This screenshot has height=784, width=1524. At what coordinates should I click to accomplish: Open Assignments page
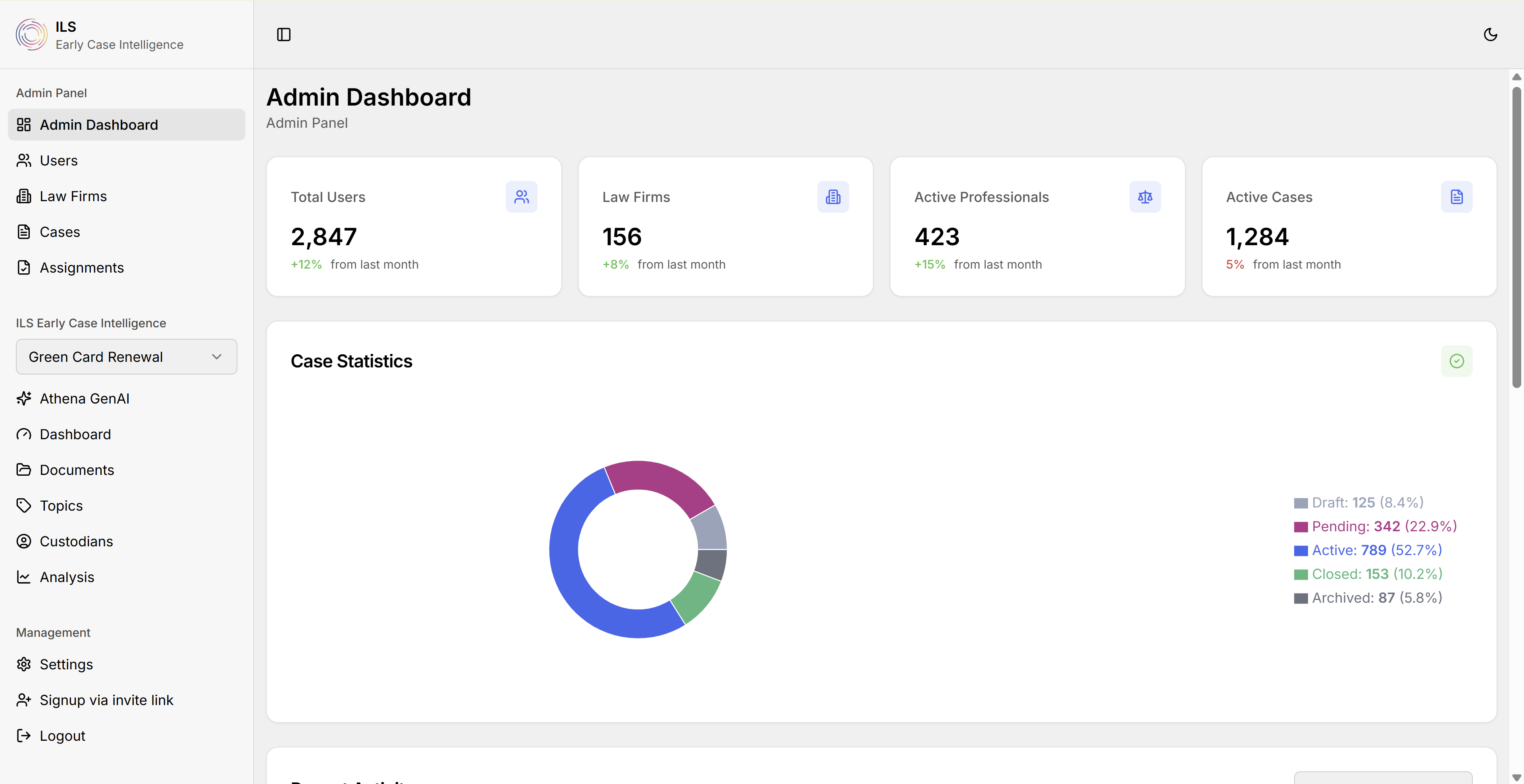[127, 268]
